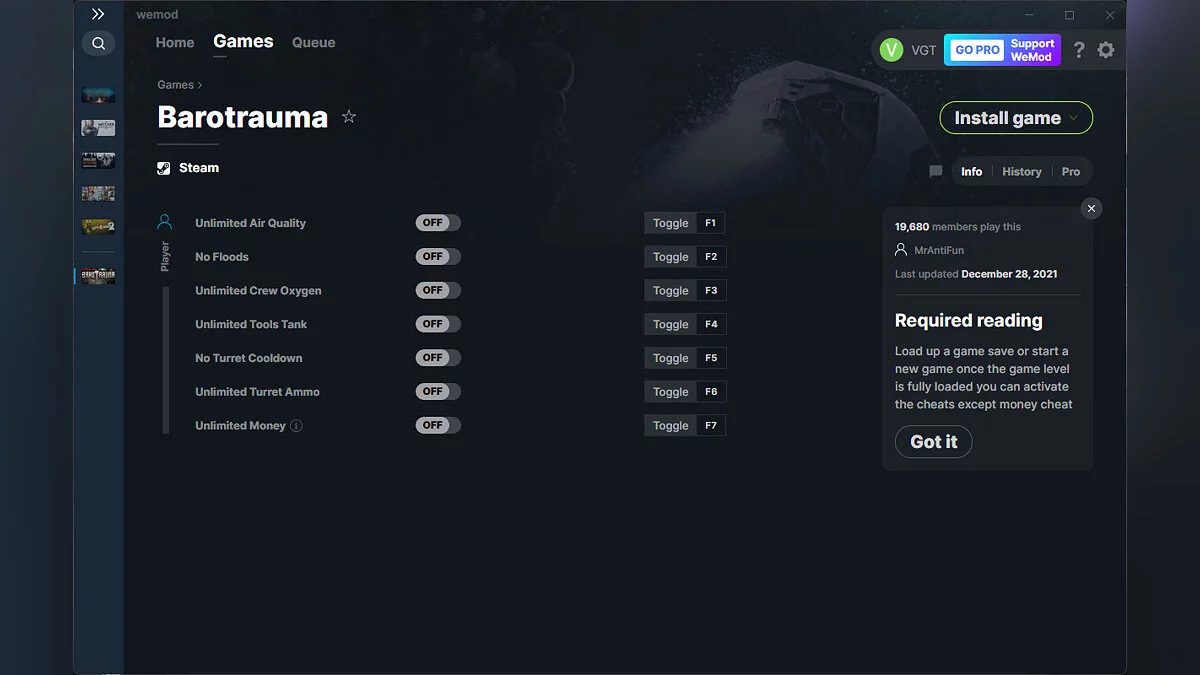Open settings via the gear icon
The width and height of the screenshot is (1200, 675).
tap(1105, 50)
